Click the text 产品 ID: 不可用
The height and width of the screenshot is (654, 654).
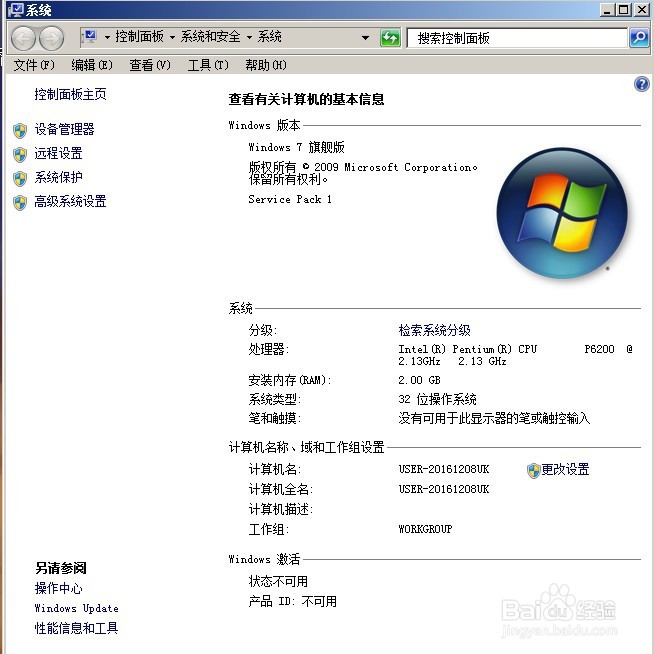[292, 601]
